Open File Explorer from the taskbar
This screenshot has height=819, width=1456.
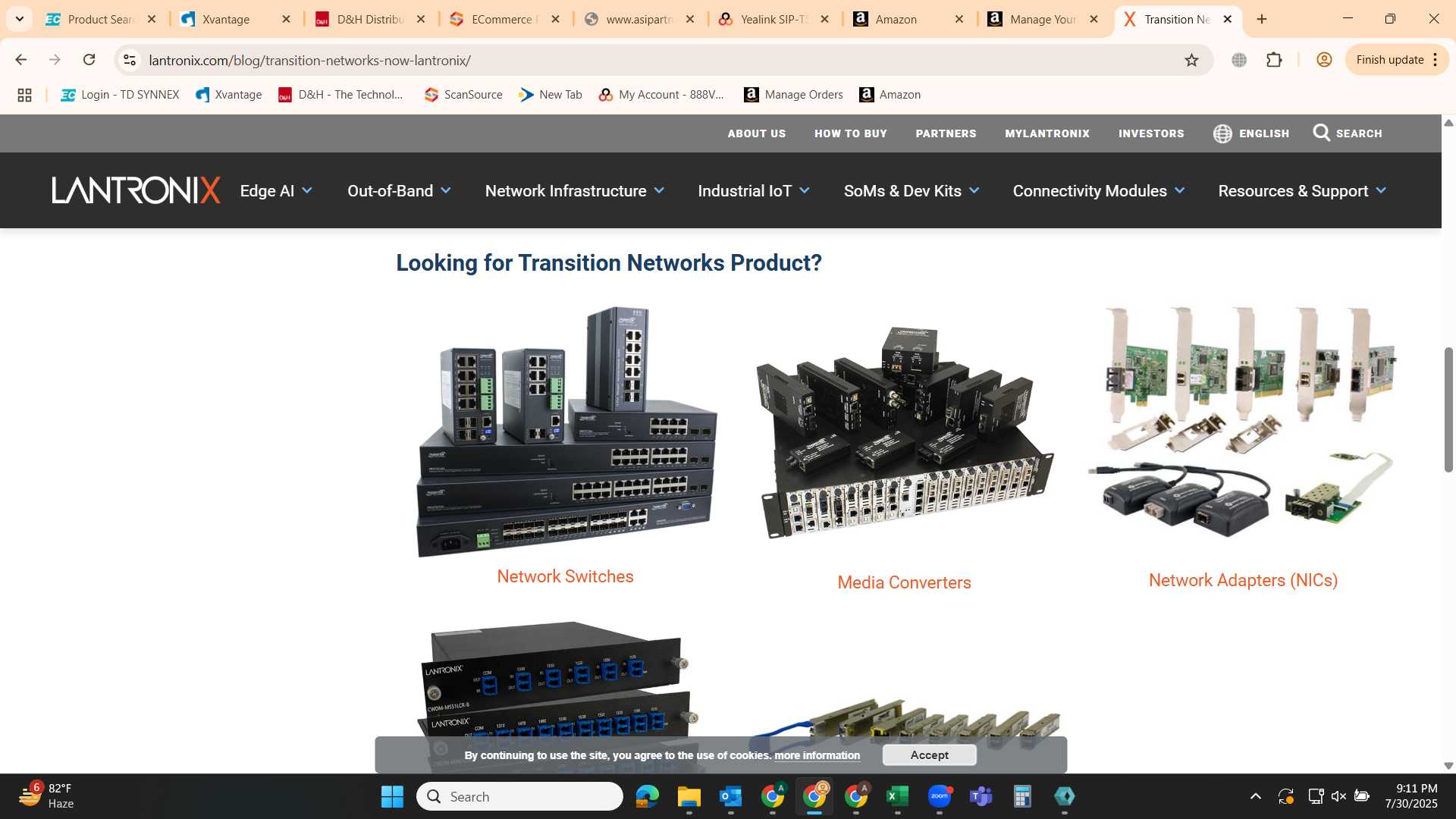[x=689, y=796]
